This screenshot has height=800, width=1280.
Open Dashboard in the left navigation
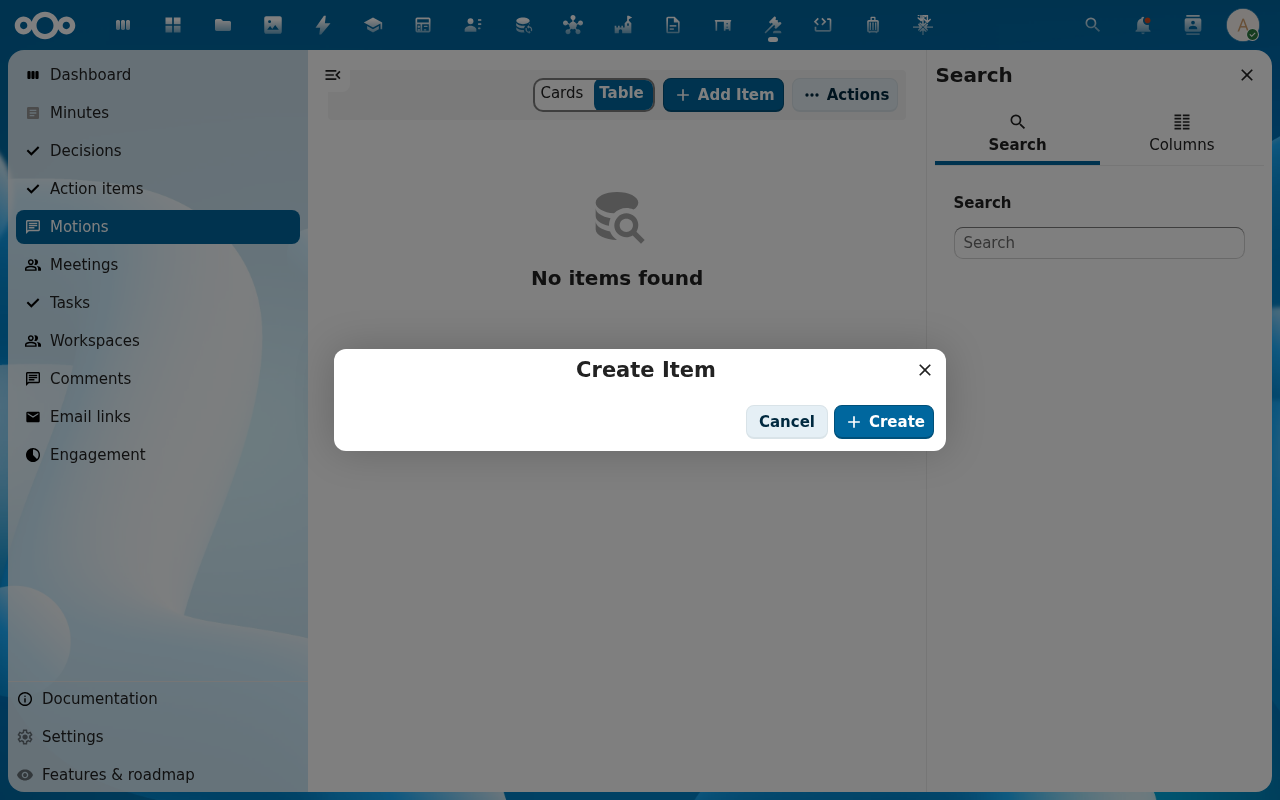coord(158,75)
